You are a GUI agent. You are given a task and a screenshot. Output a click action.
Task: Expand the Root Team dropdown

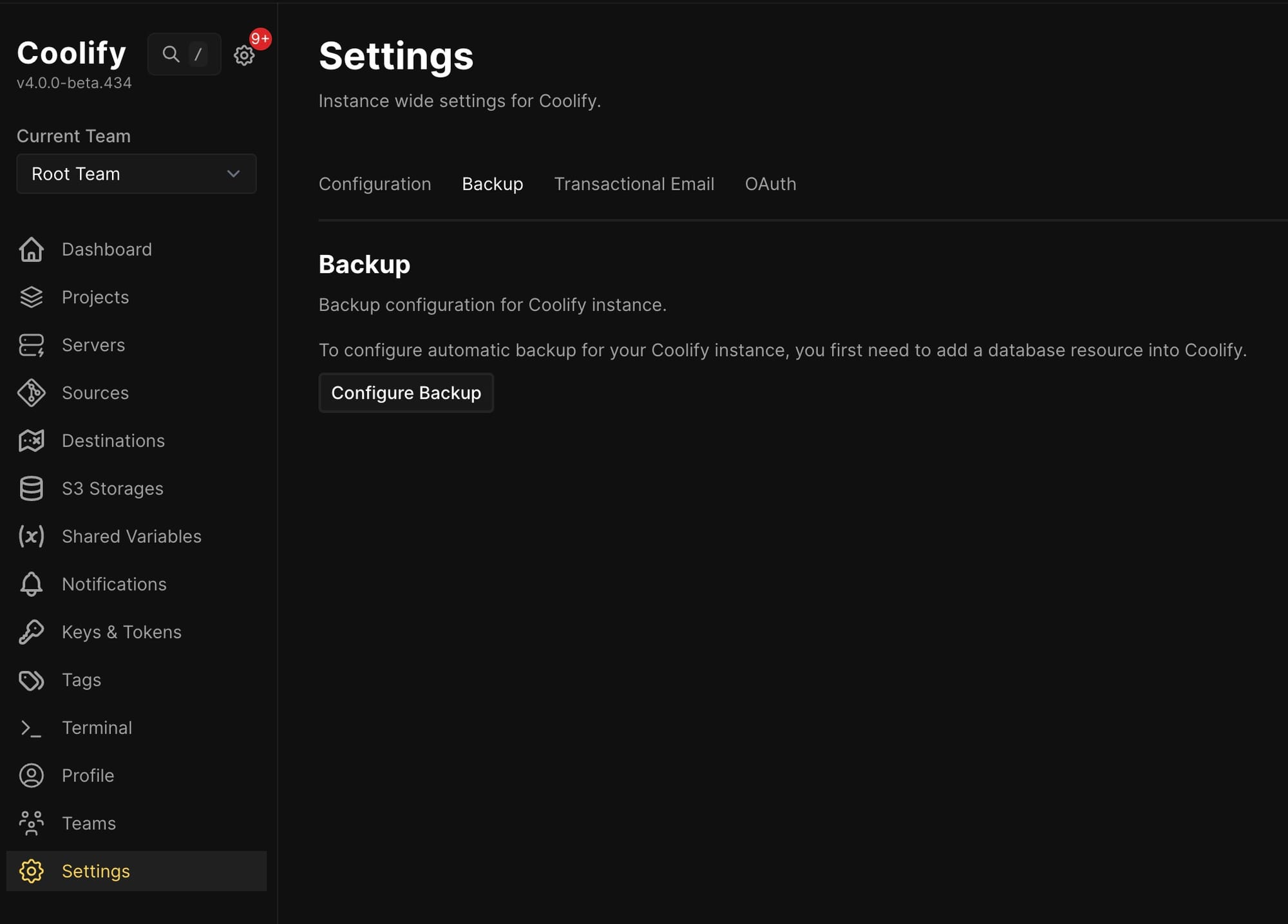[137, 174]
